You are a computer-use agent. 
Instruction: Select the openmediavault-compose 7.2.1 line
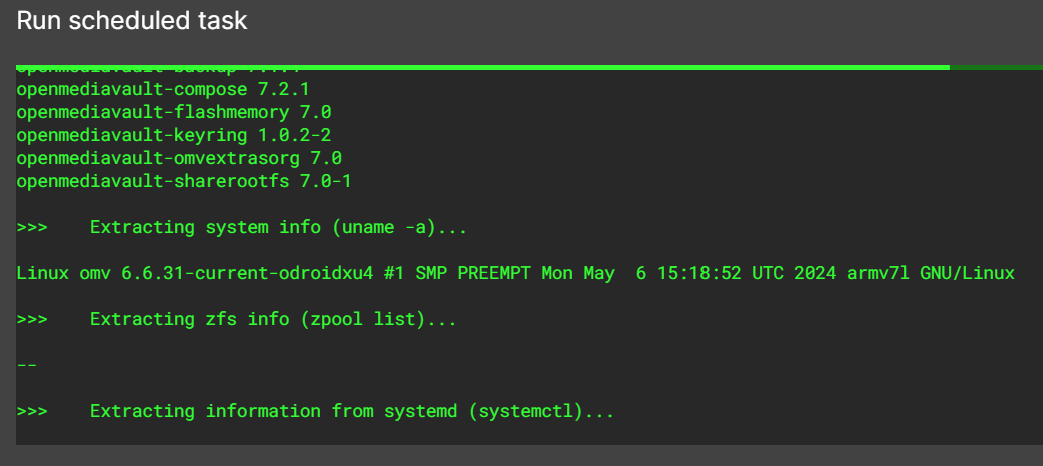pyautogui.click(x=163, y=89)
